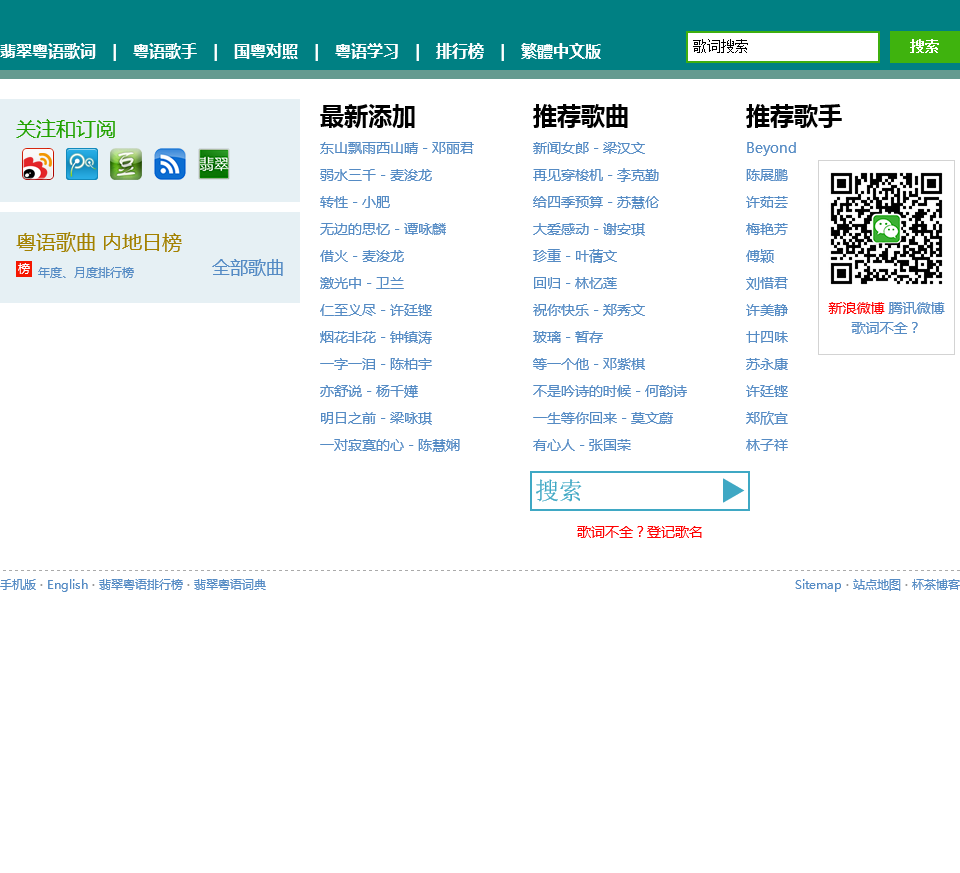
Task: Subscribe via the blue RSS icon
Action: [x=170, y=164]
